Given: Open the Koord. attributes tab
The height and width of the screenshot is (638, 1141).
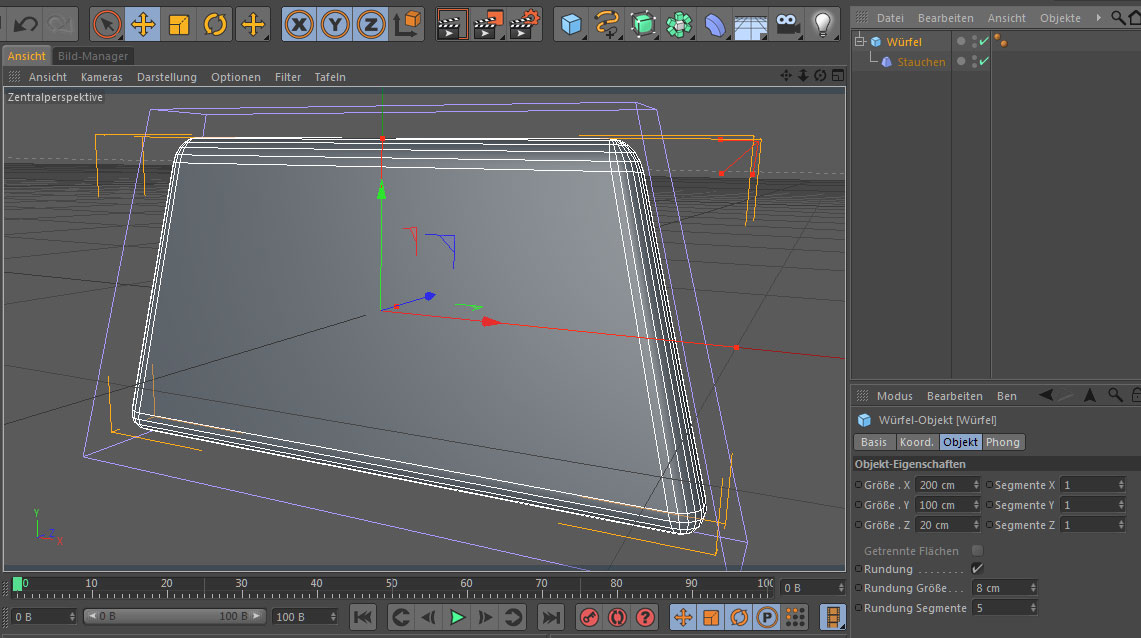Looking at the screenshot, I should 916,442.
